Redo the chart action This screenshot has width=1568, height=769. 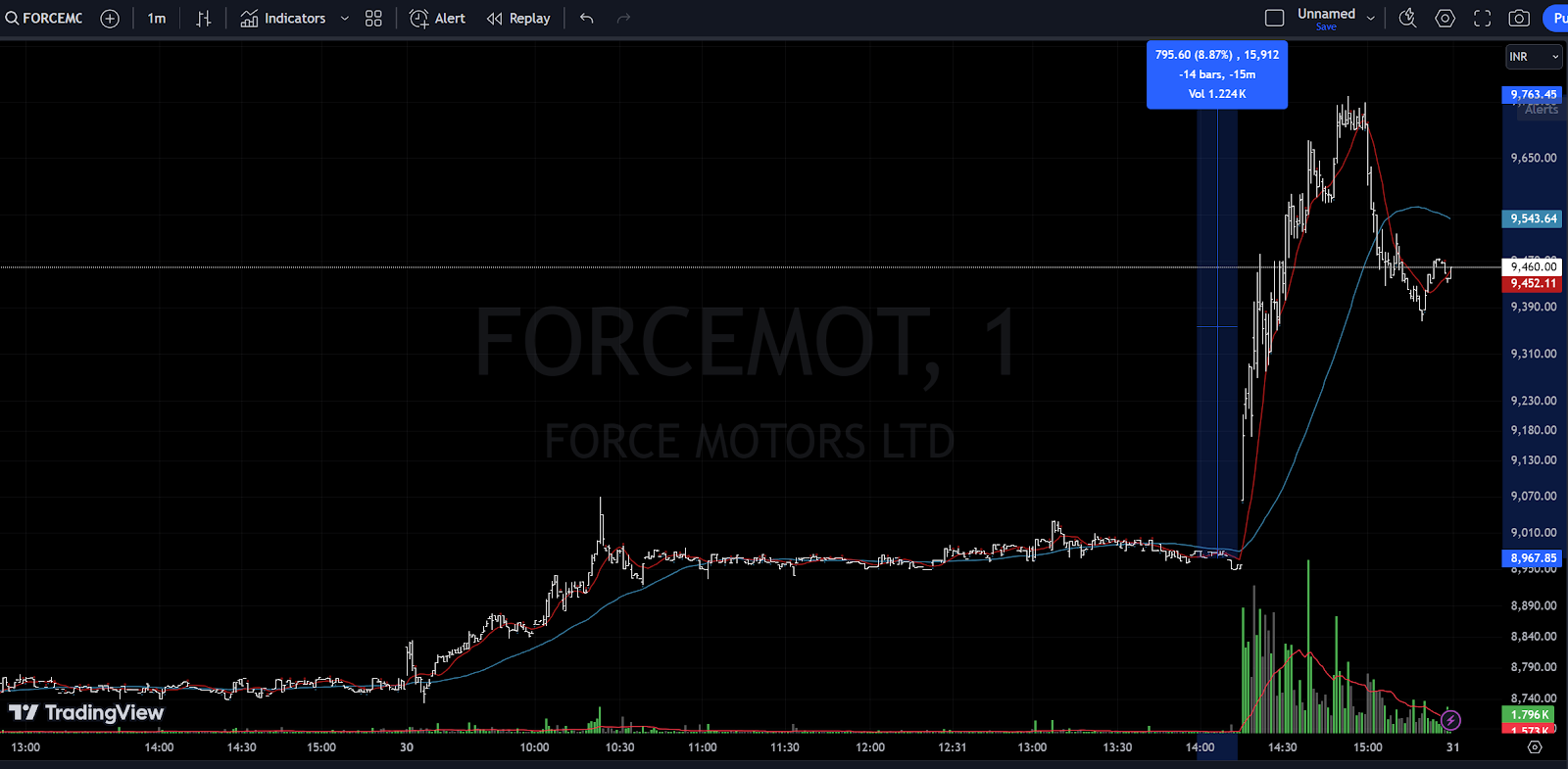[623, 19]
